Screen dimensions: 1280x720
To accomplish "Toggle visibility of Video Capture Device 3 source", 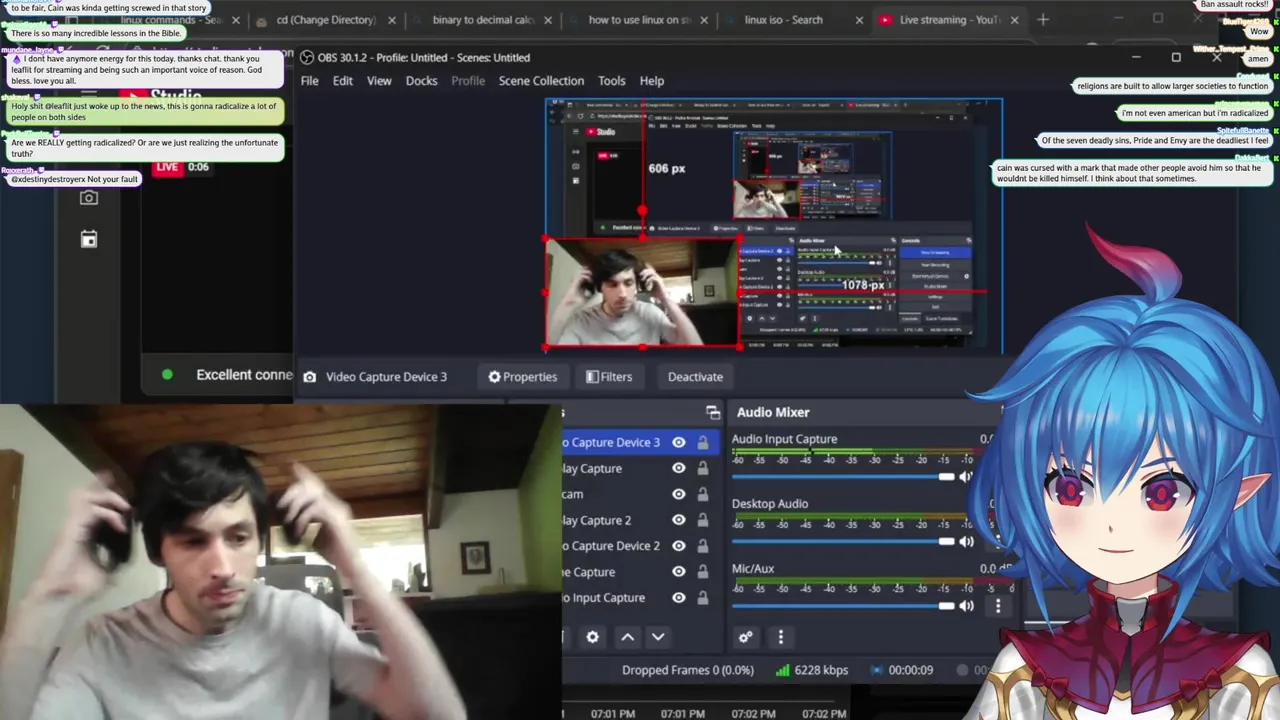I will (x=679, y=442).
